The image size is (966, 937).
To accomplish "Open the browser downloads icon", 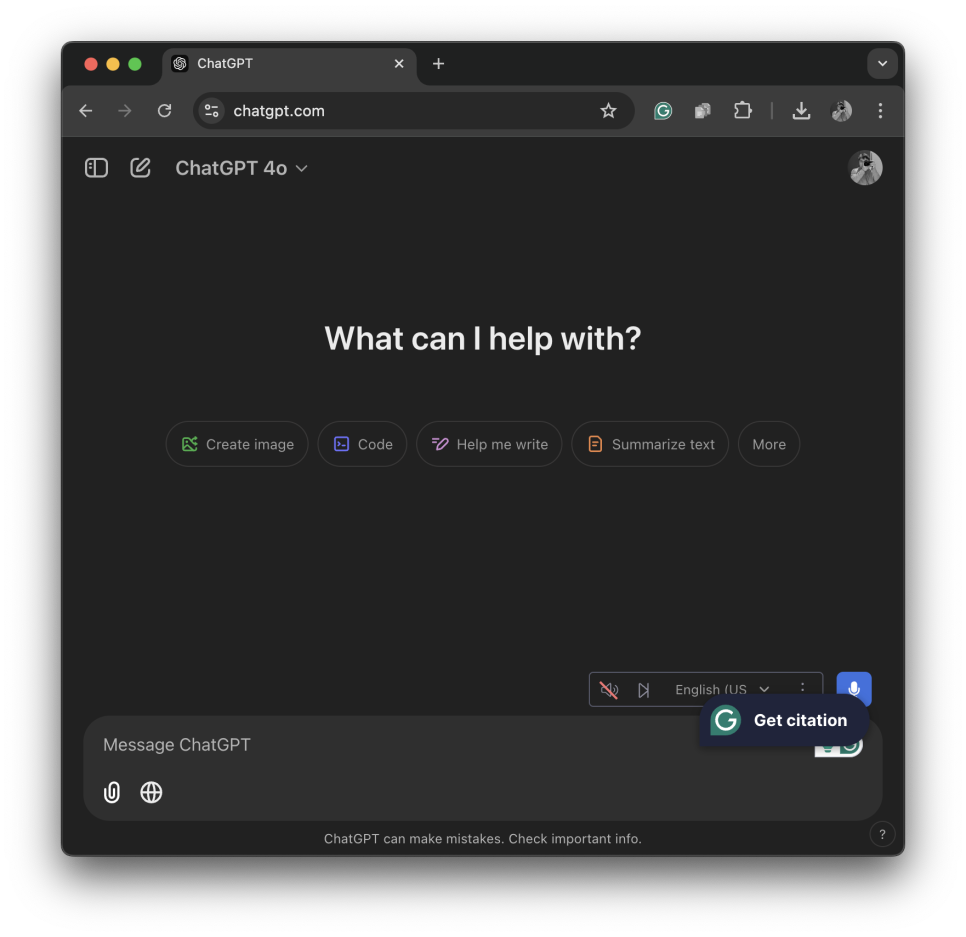I will pos(801,111).
